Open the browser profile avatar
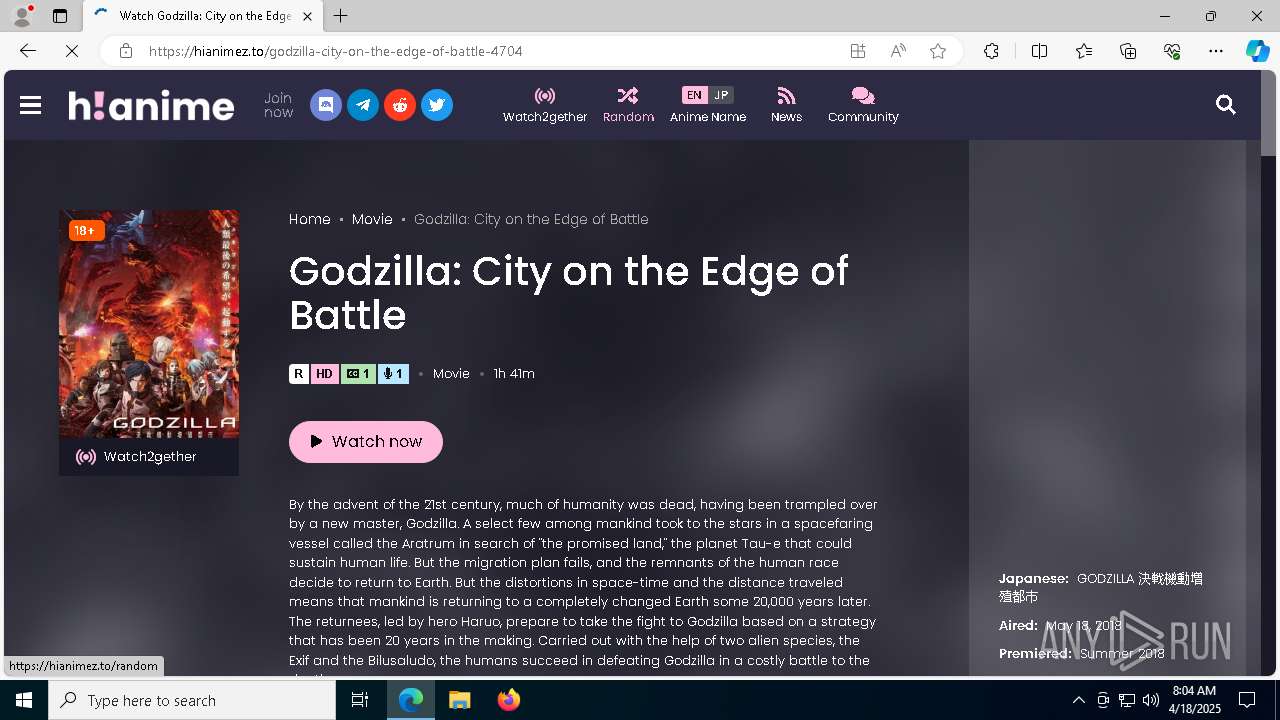1280x720 pixels. pyautogui.click(x=22, y=16)
